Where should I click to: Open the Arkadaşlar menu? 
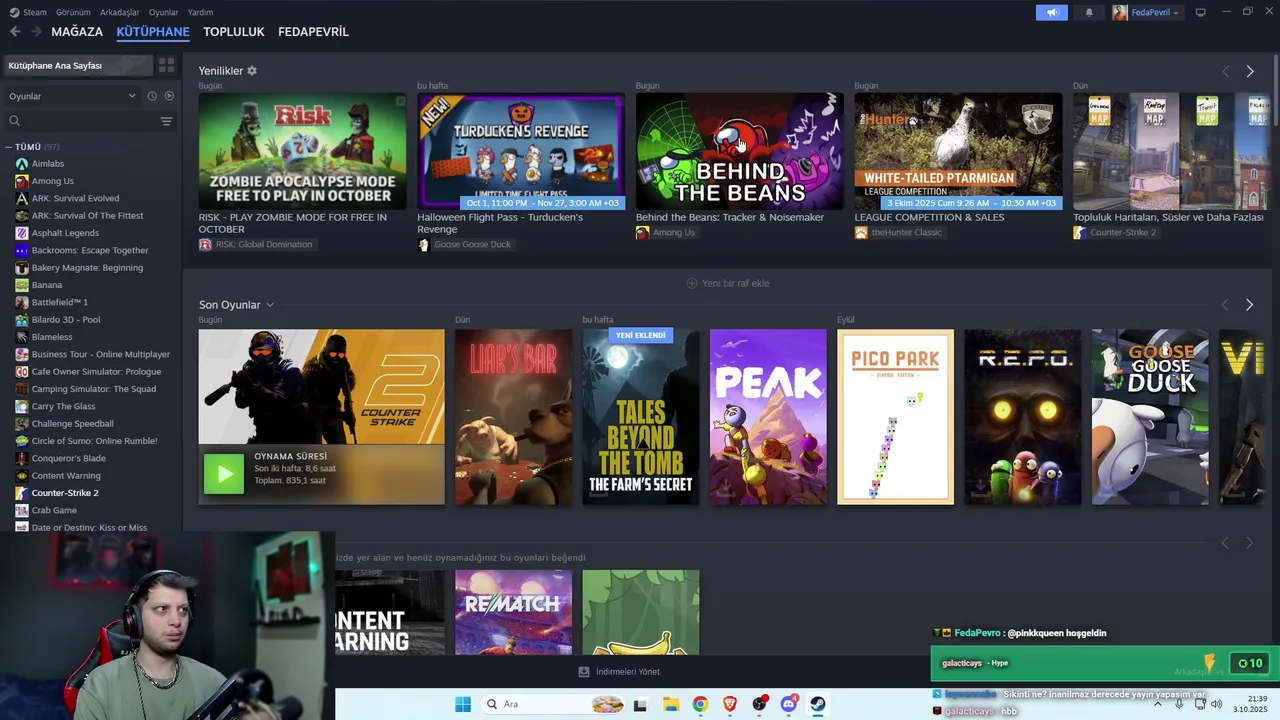(x=120, y=12)
